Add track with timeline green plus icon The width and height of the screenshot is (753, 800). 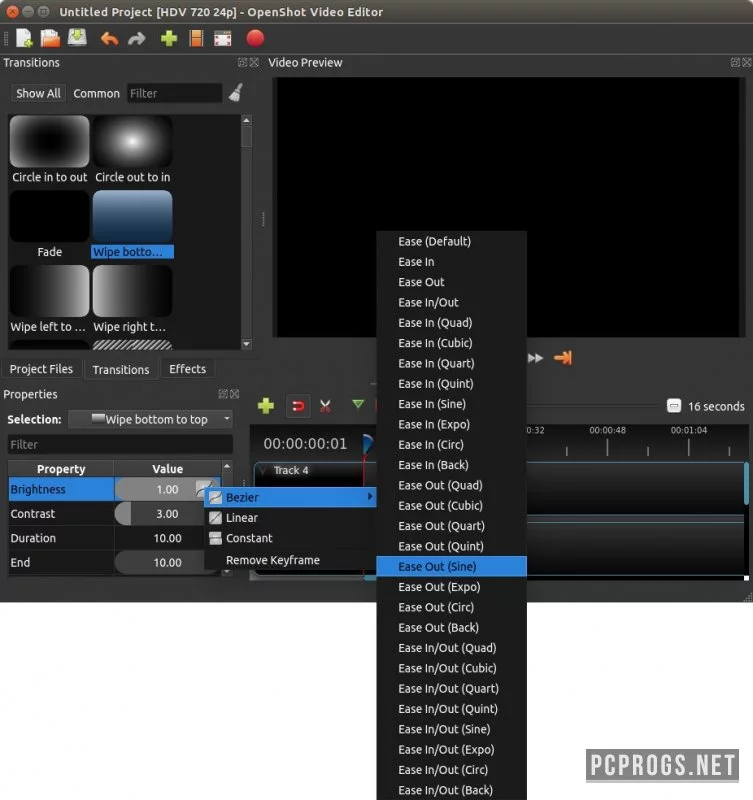point(266,406)
